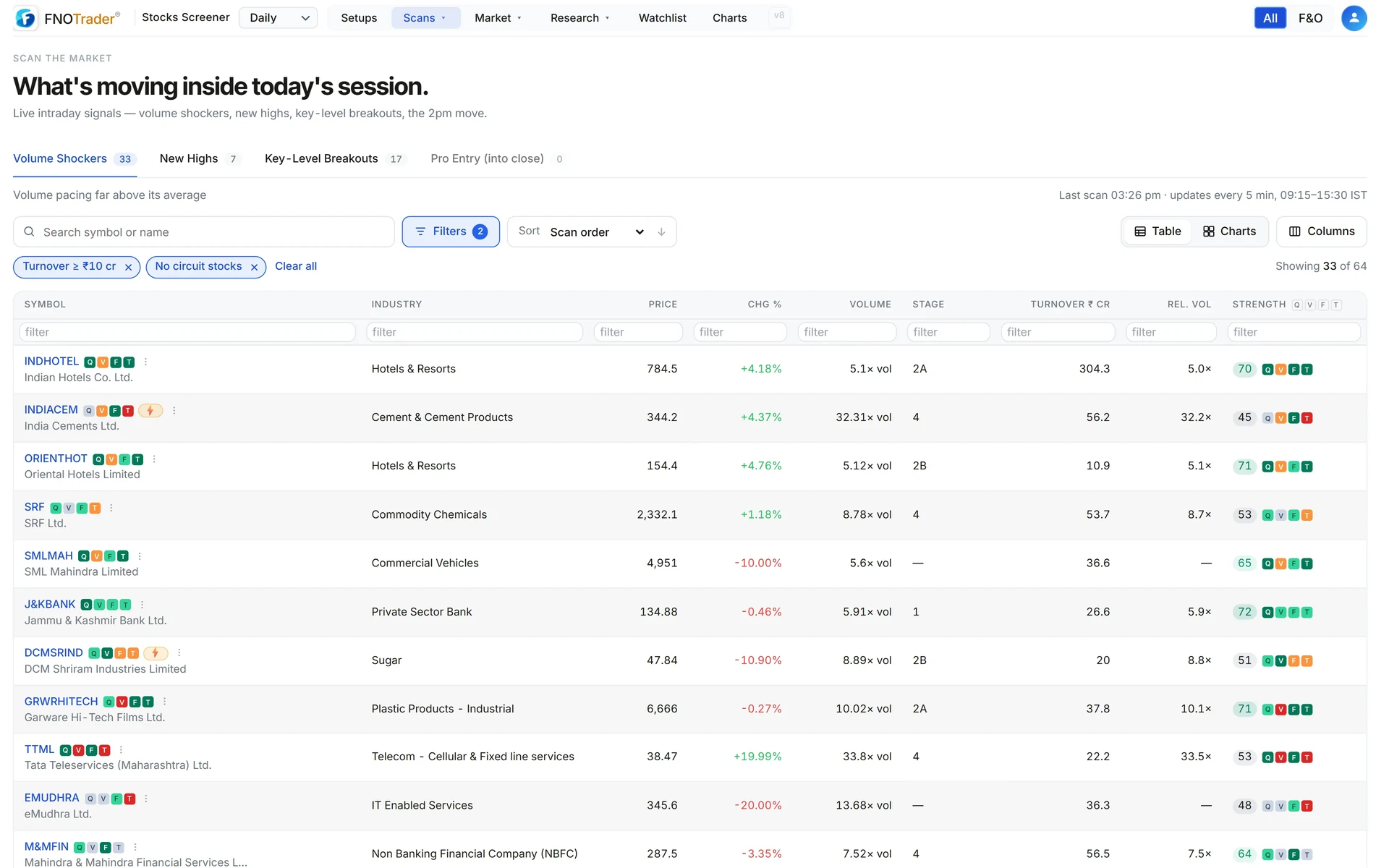Click the red T badge beside TTML symbol

(104, 751)
